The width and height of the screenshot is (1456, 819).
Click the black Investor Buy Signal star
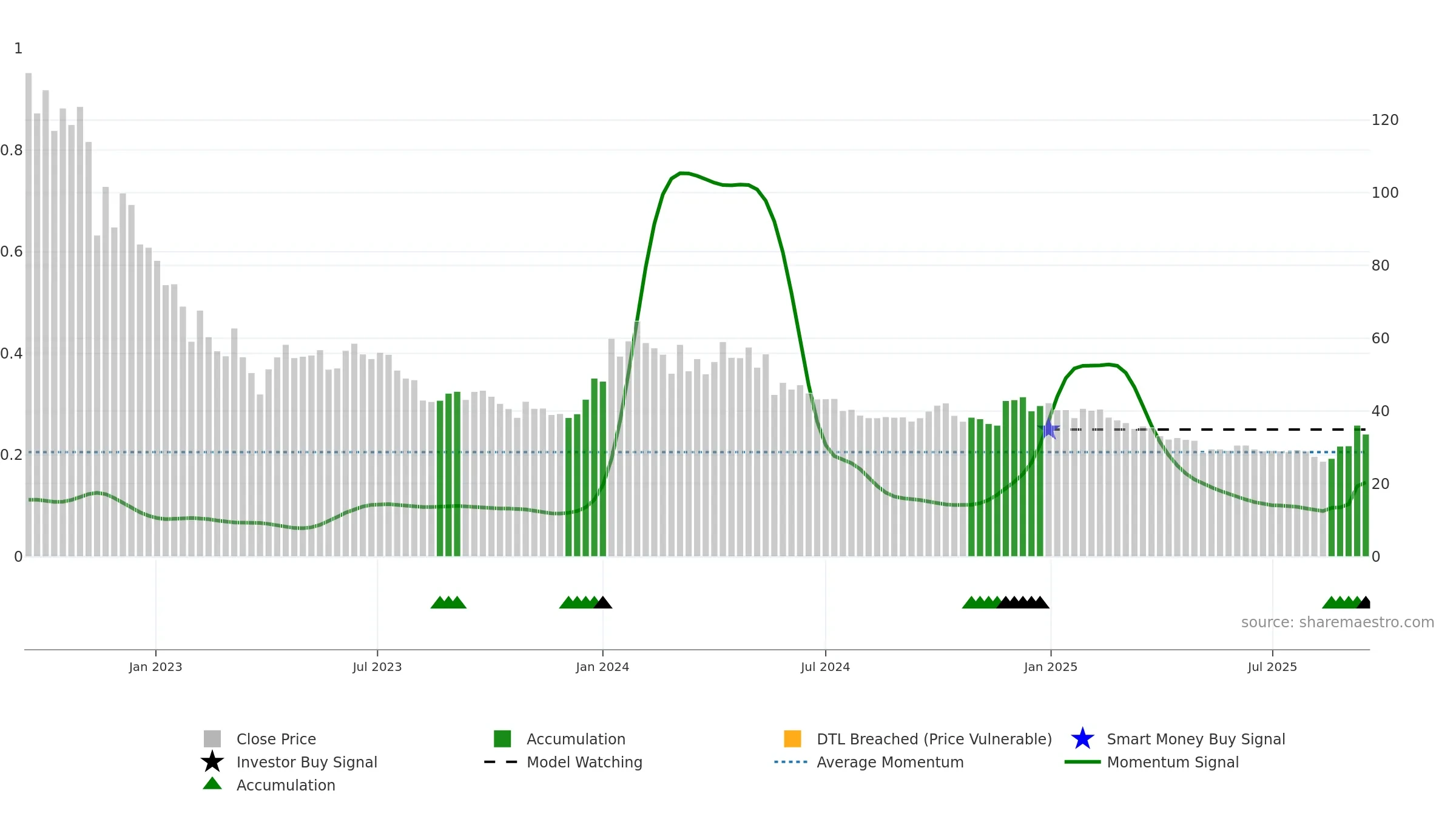(212, 762)
